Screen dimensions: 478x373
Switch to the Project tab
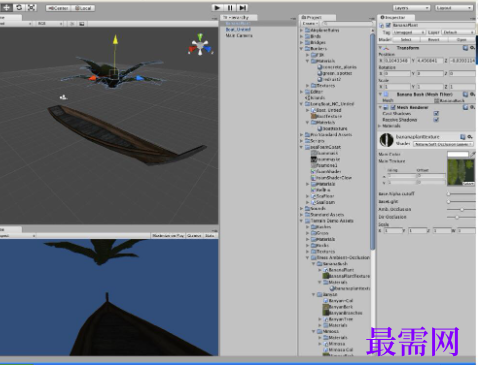click(x=317, y=17)
